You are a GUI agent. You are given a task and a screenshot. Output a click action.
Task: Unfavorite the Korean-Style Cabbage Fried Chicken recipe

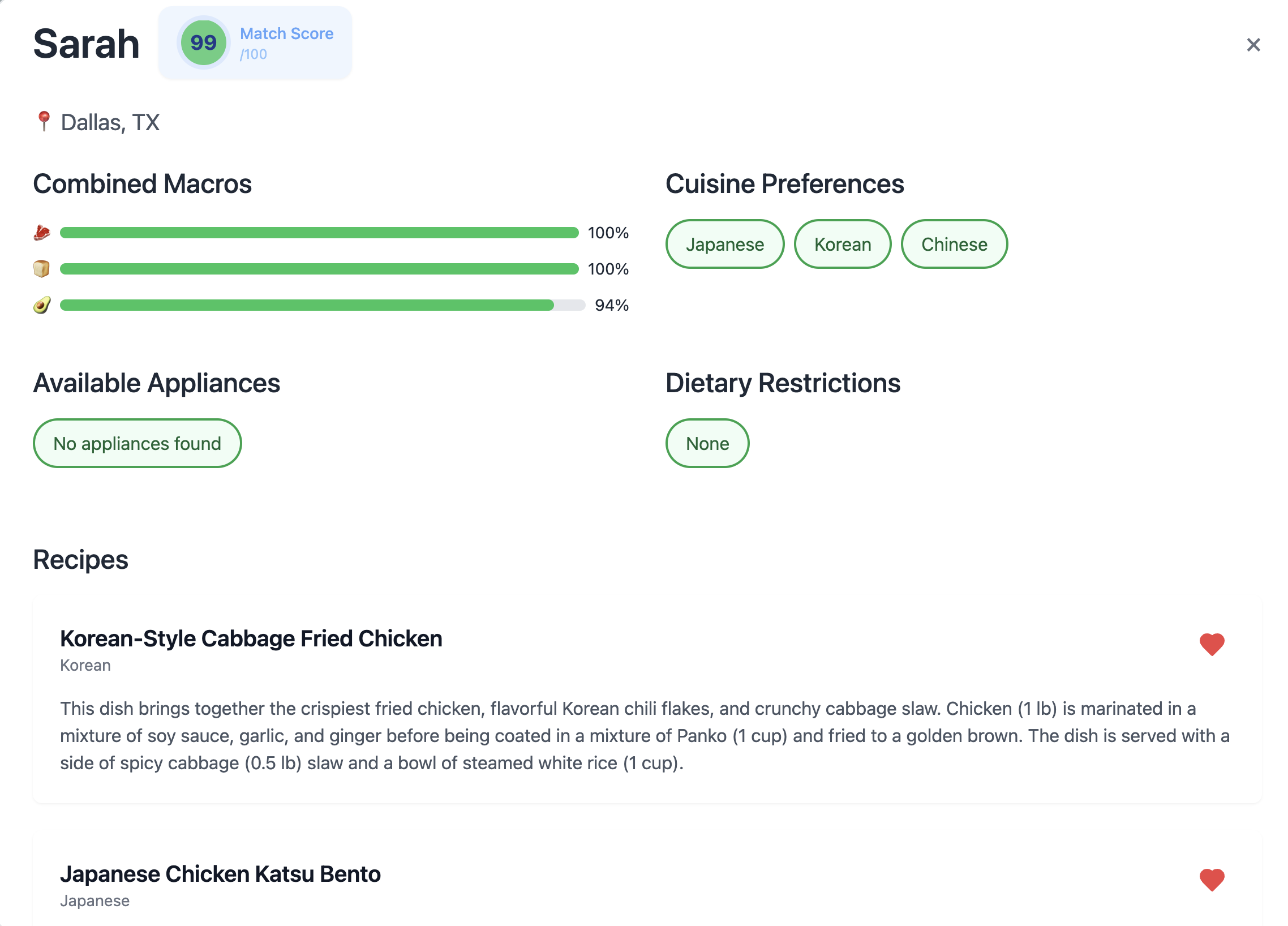[x=1212, y=644]
